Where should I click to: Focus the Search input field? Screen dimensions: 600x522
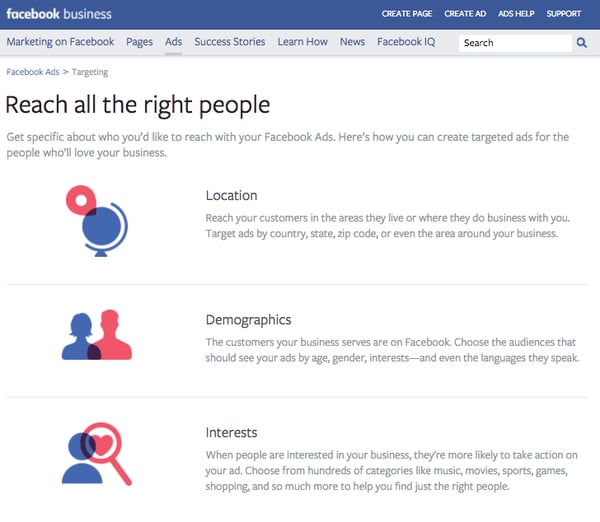pos(515,43)
